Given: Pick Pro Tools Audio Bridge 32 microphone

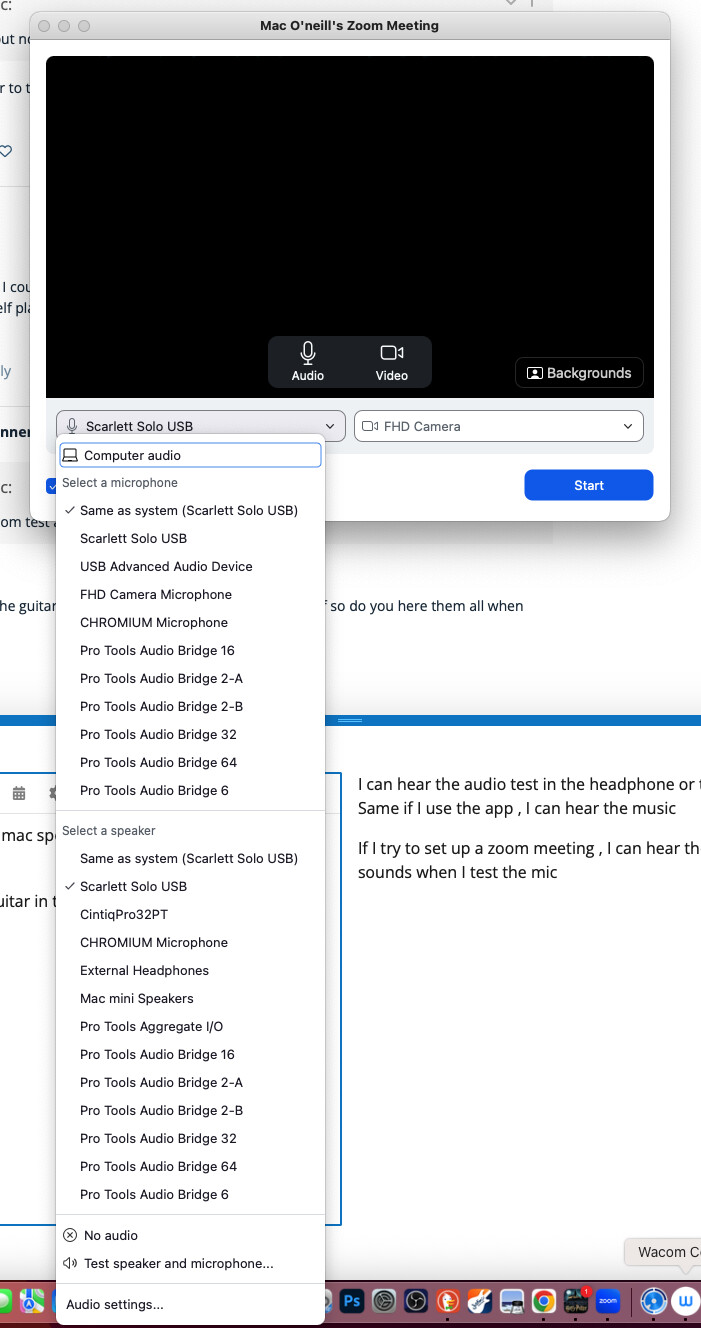Looking at the screenshot, I should pos(190,734).
